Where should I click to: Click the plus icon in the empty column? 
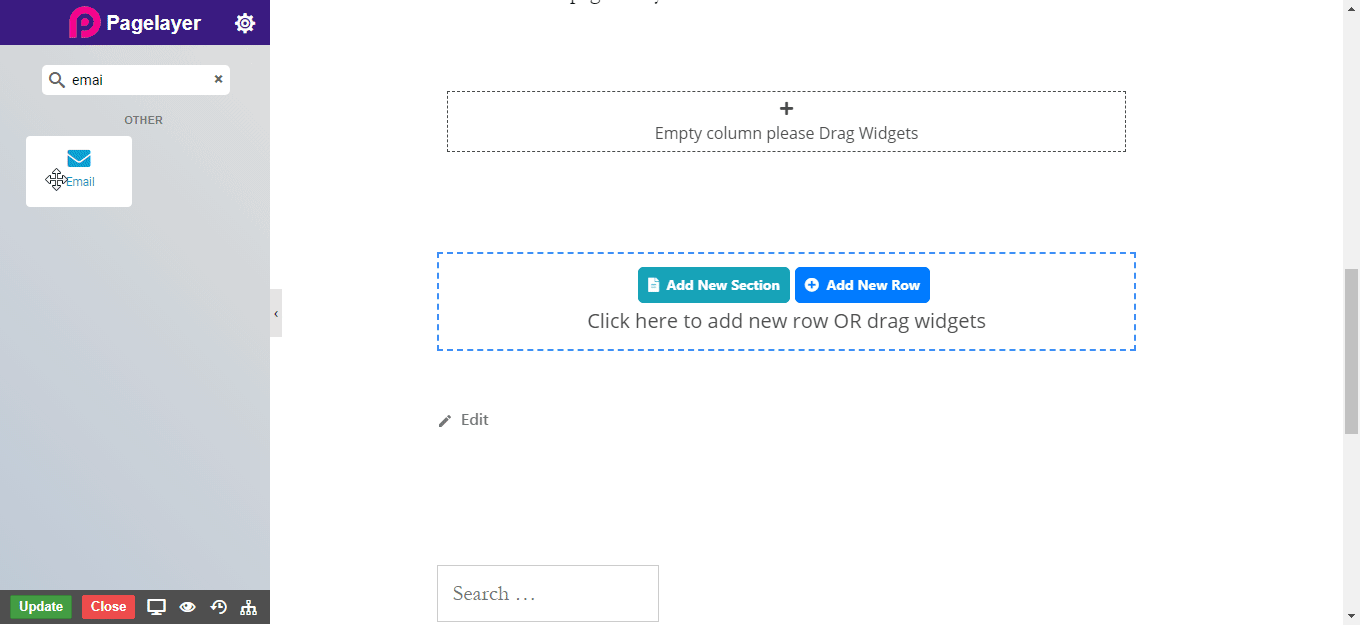coord(786,108)
